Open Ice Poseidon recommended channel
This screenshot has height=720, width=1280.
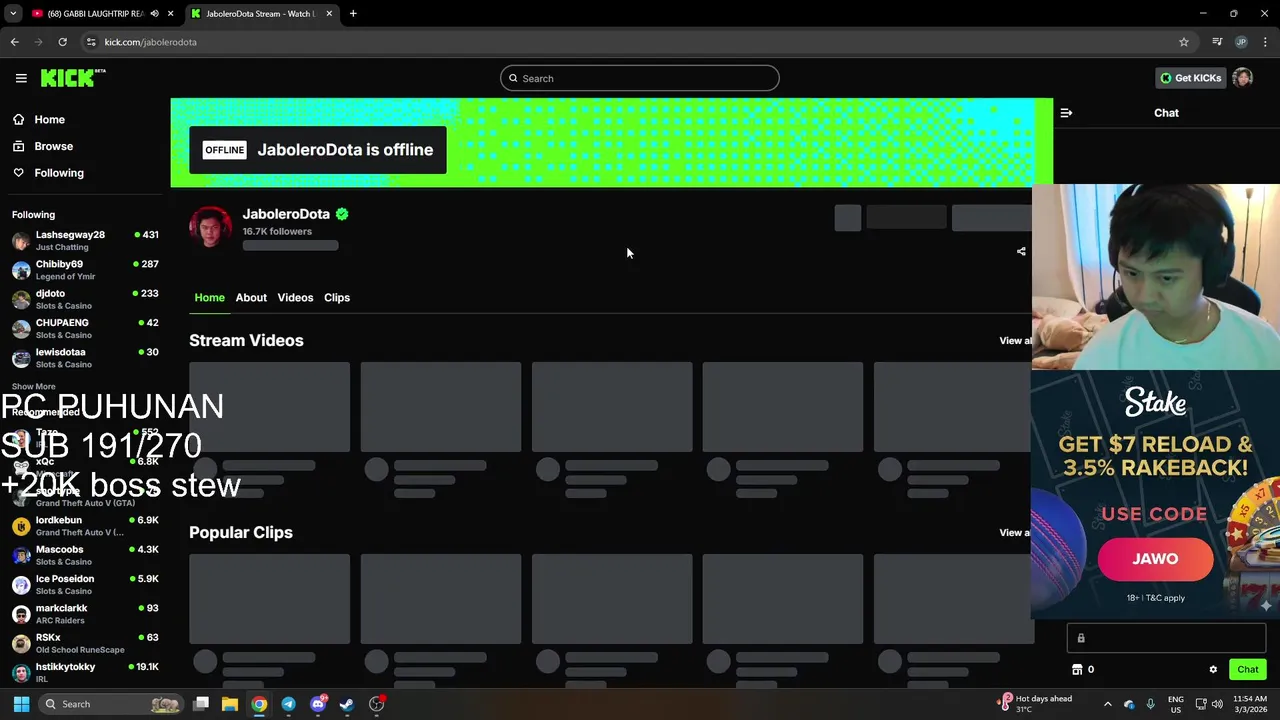[x=85, y=584]
